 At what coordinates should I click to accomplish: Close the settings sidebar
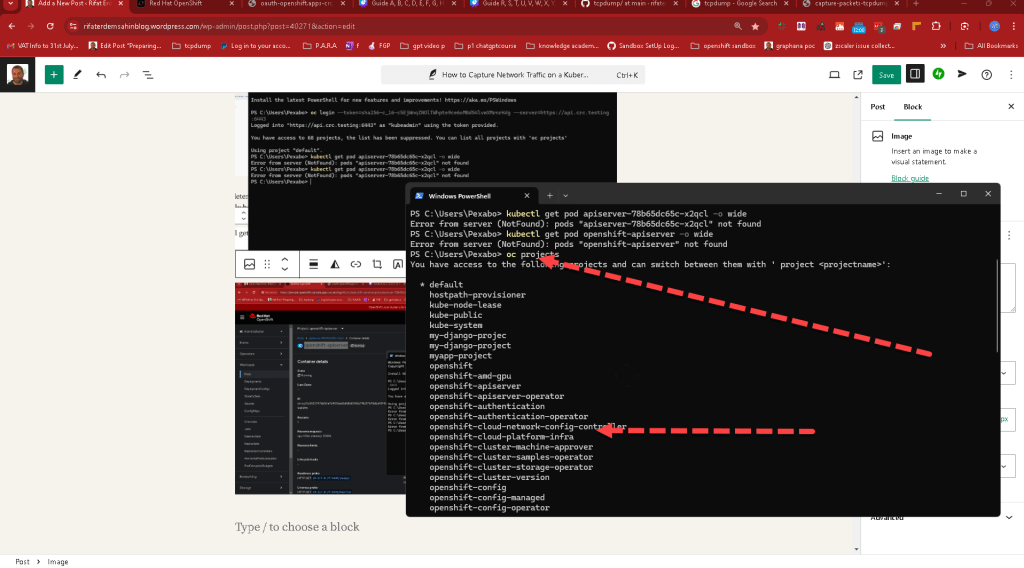pyautogui.click(x=1011, y=106)
